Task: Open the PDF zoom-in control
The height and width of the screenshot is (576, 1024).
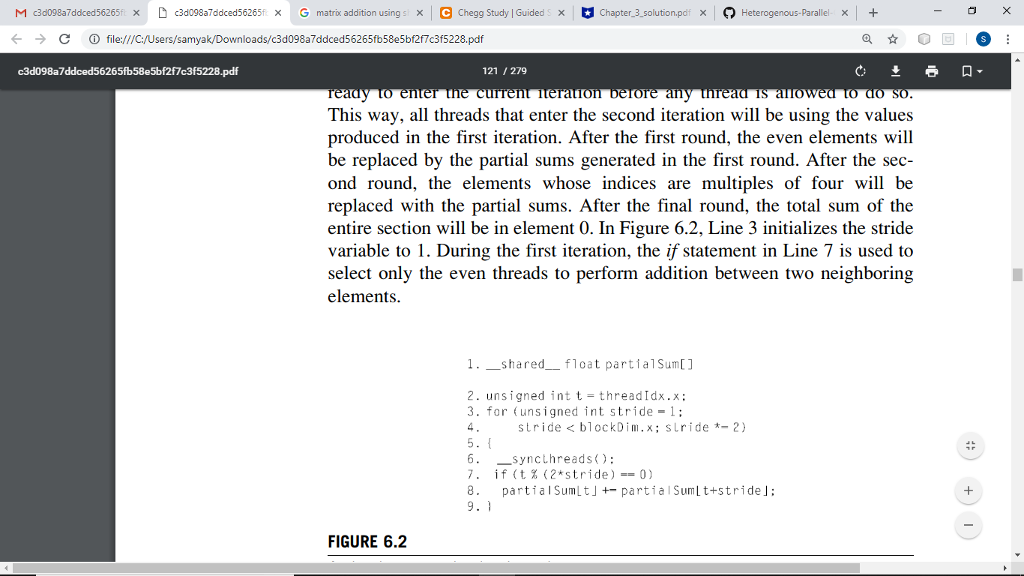Action: pos(967,490)
